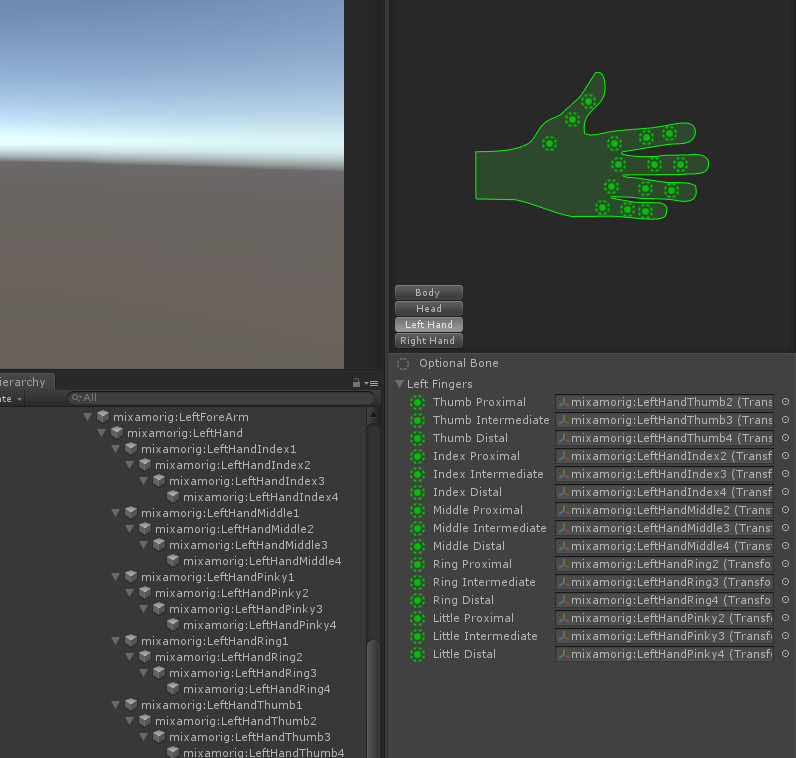Click the object picker for Thumb Distal
This screenshot has height=758, width=796.
(785, 438)
